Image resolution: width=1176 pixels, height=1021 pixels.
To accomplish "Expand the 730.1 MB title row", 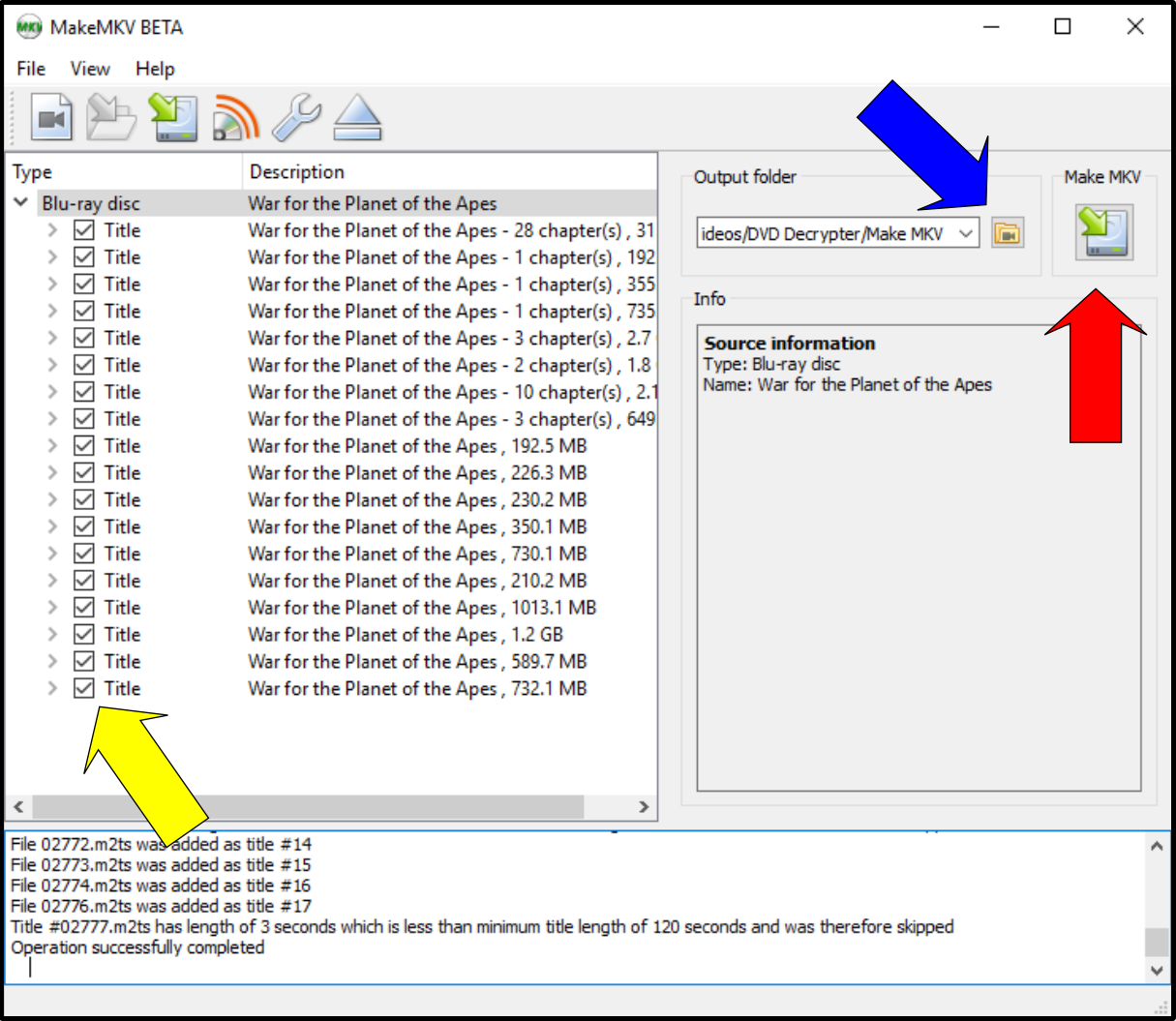I will 53,555.
